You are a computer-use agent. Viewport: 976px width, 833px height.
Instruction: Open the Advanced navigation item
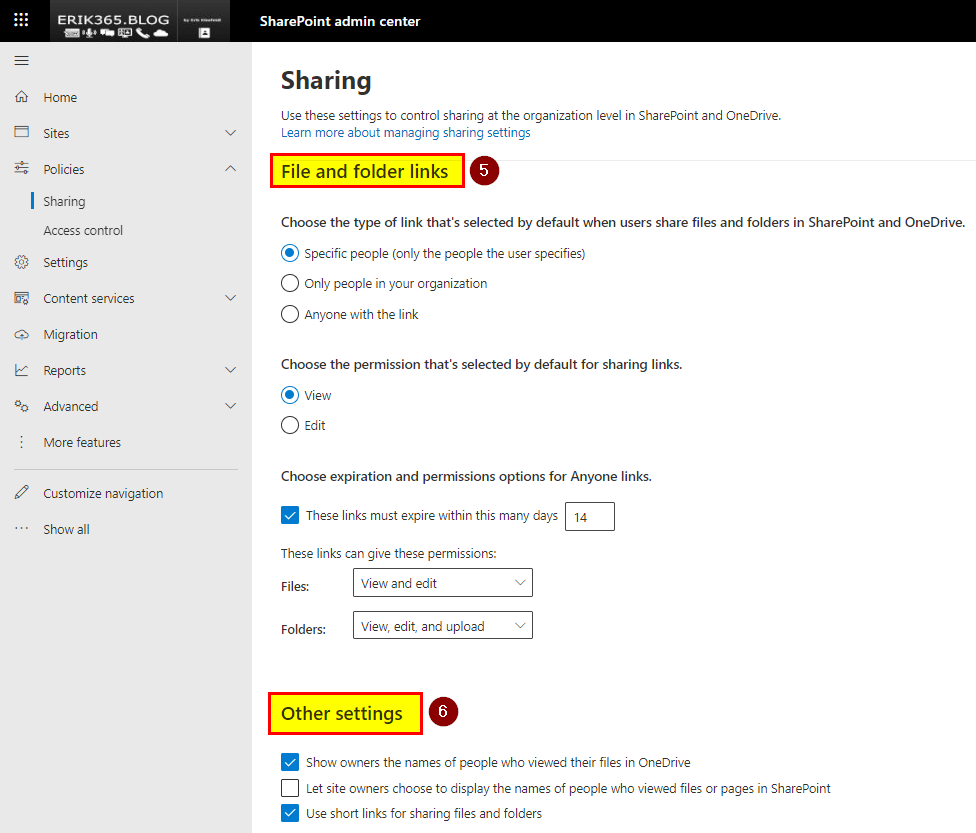point(71,406)
